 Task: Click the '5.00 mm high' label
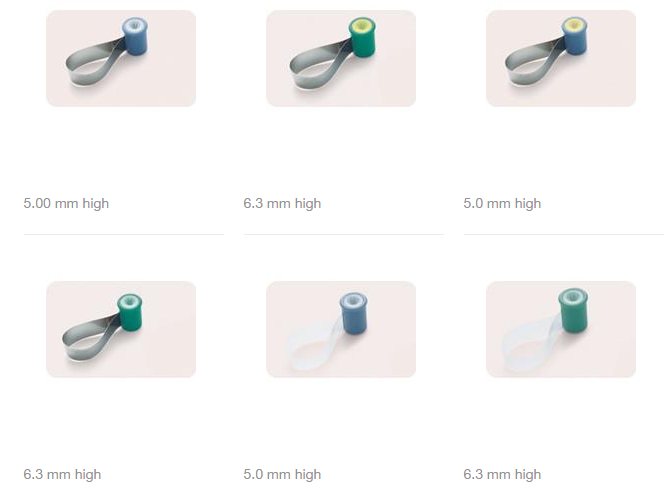[x=66, y=204]
